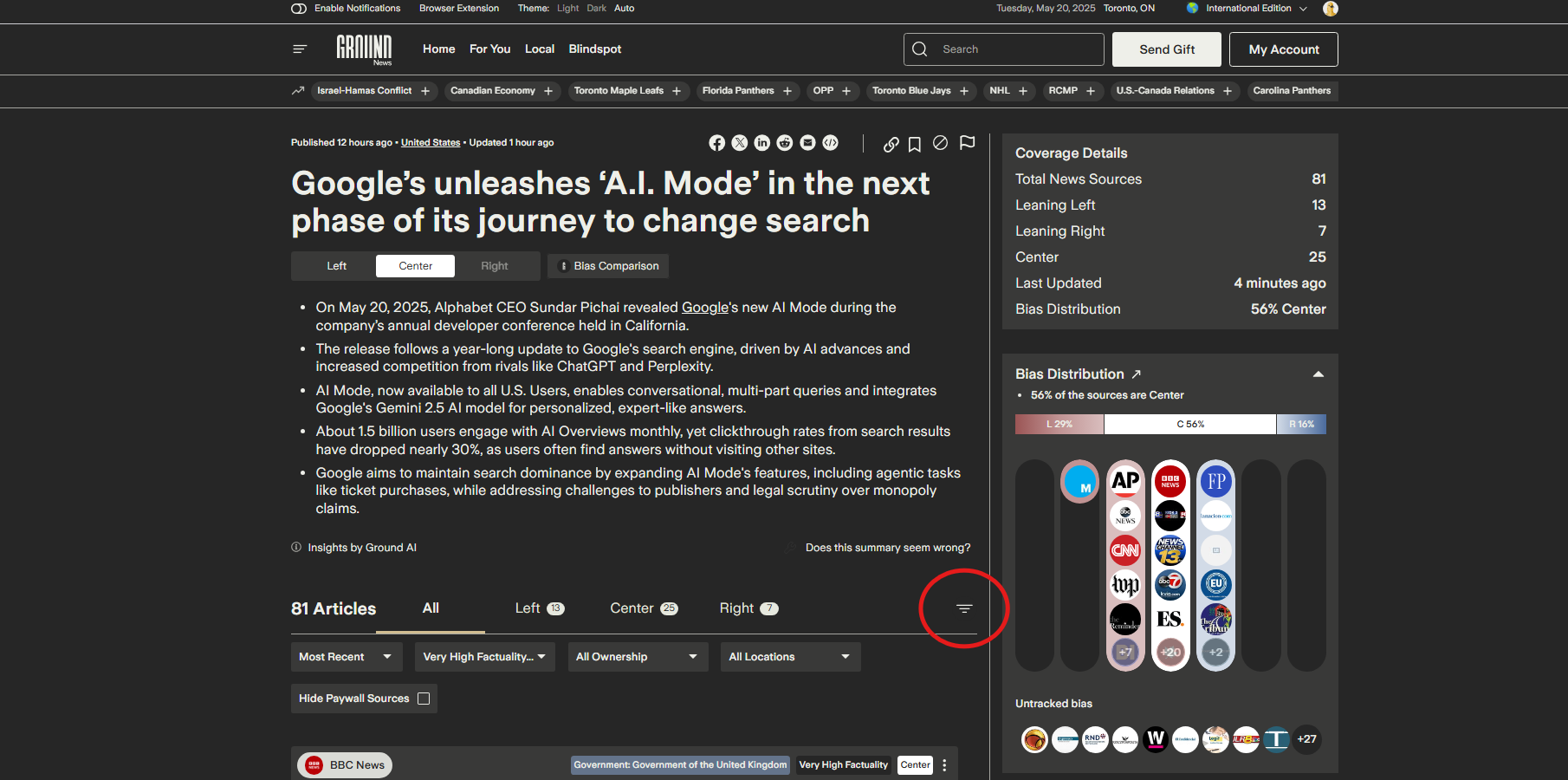Image resolution: width=1568 pixels, height=780 pixels.
Task: Open CNN source logo in bias chart
Action: click(x=1125, y=550)
